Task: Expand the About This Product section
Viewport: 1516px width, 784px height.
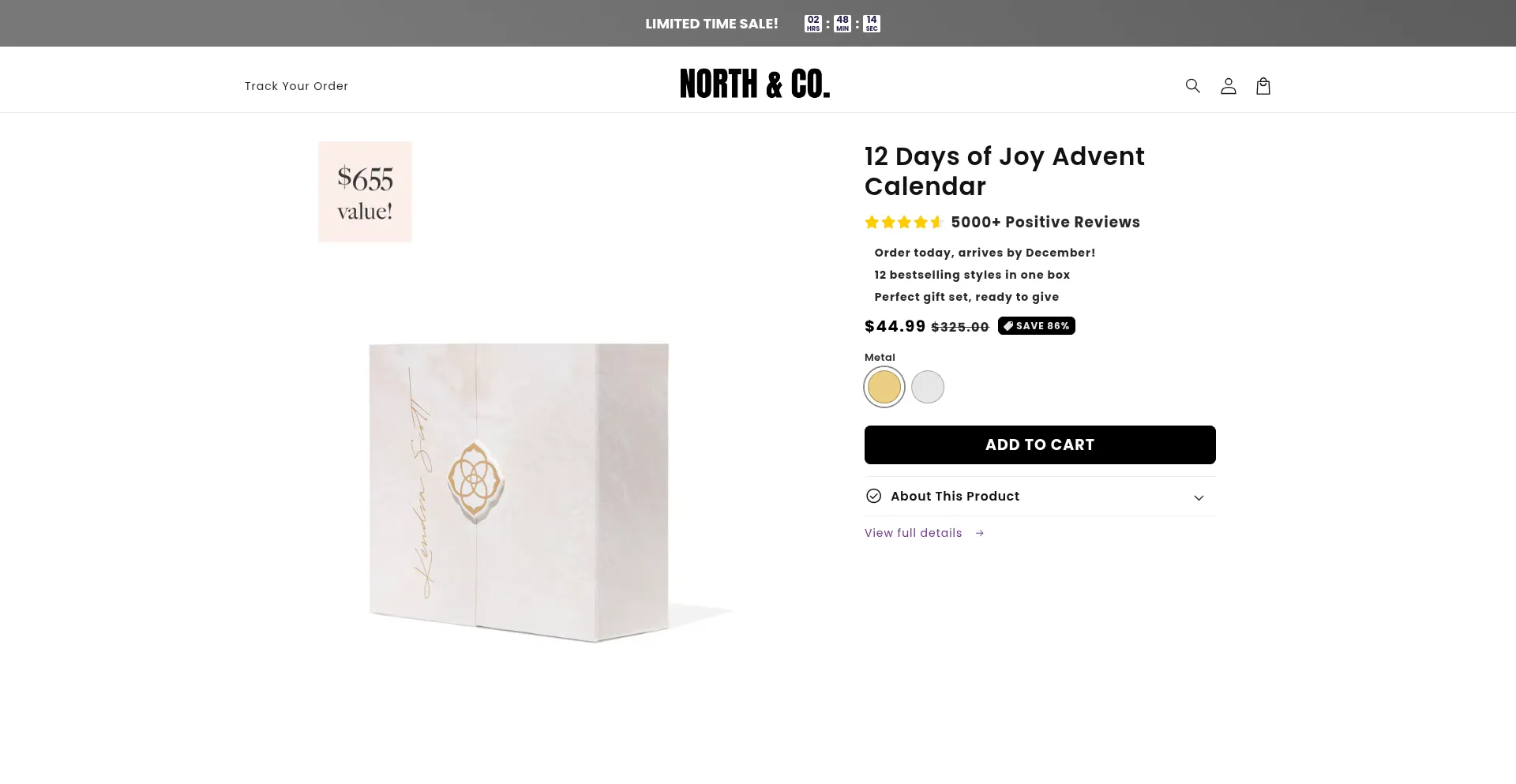Action: tap(955, 497)
